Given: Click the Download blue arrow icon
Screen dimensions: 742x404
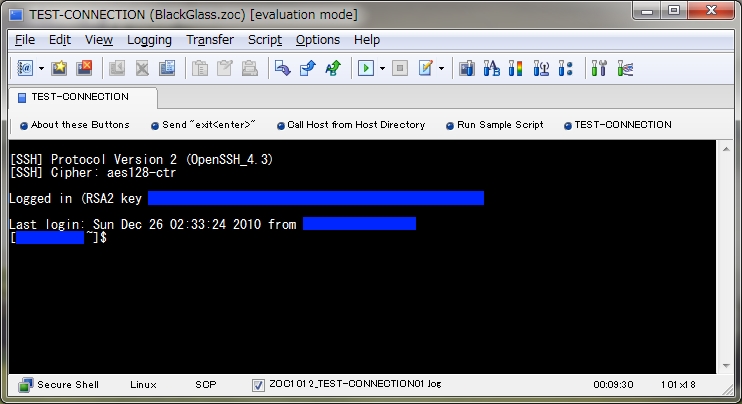Looking at the screenshot, I should tap(283, 69).
